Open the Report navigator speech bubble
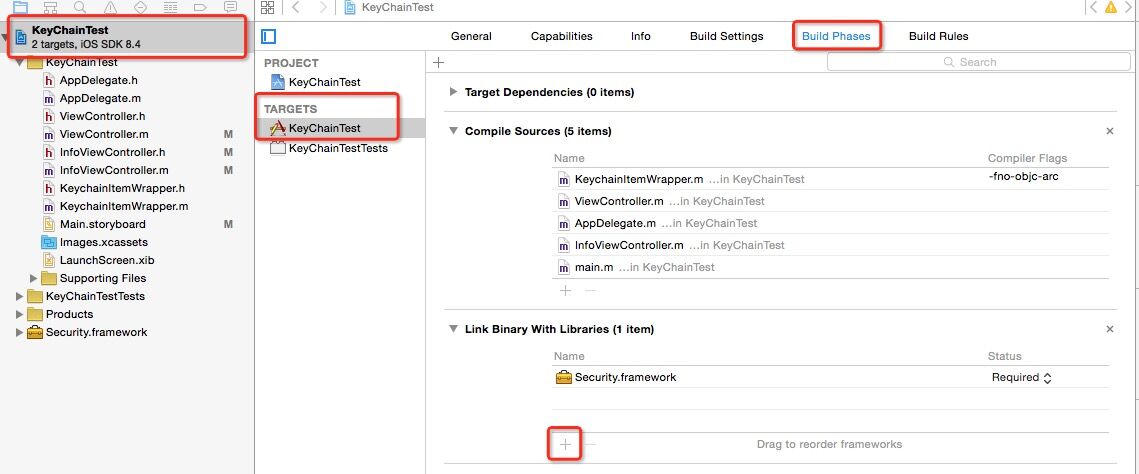This screenshot has width=1139, height=474. (x=231, y=7)
